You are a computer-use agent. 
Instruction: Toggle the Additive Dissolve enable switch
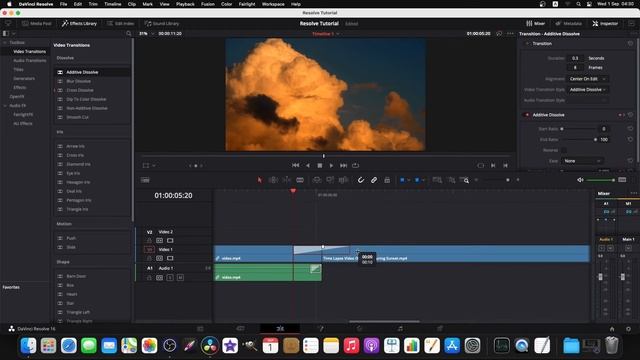click(x=526, y=115)
